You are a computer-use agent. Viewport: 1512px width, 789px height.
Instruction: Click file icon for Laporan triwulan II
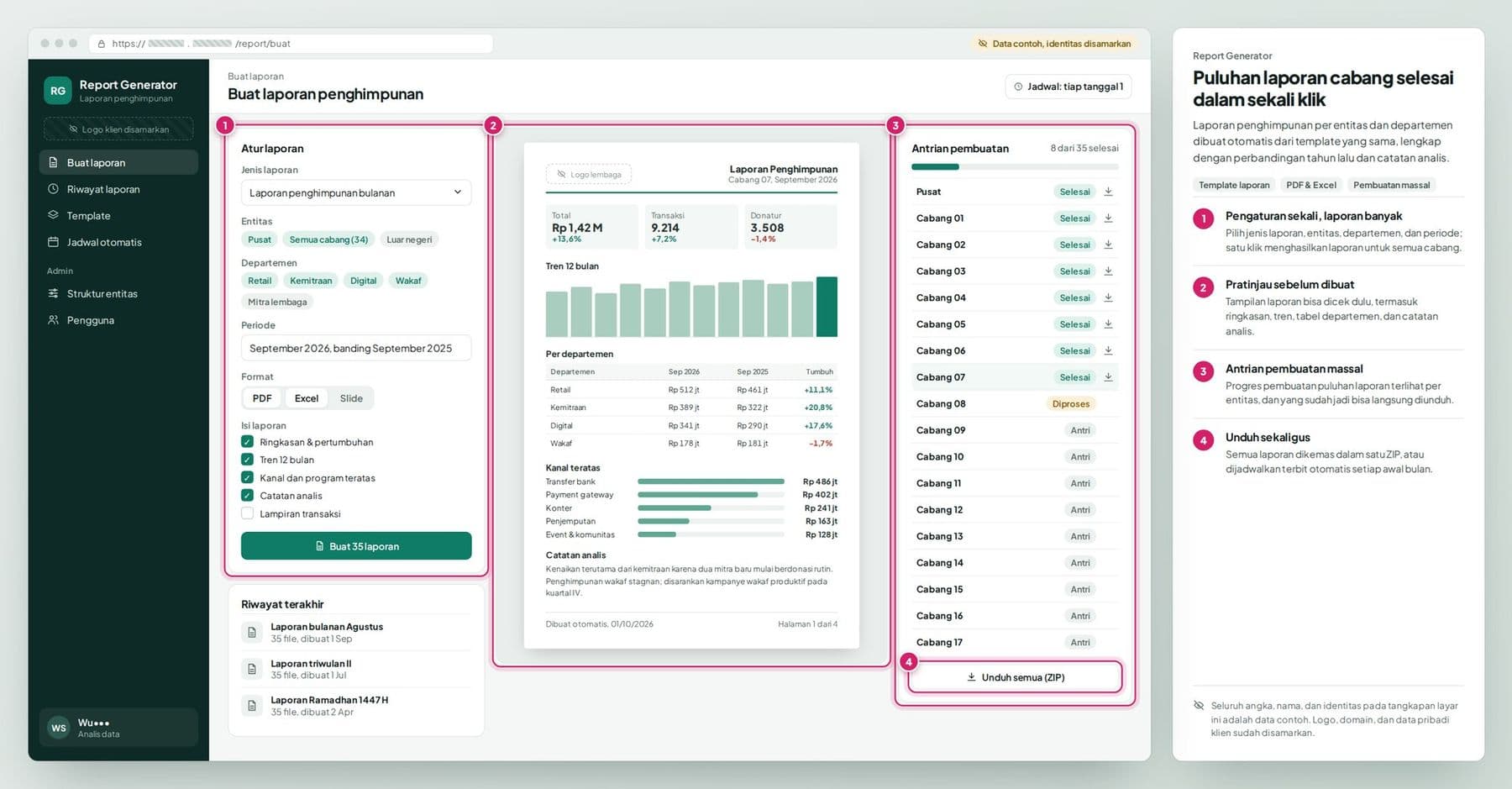click(251, 669)
